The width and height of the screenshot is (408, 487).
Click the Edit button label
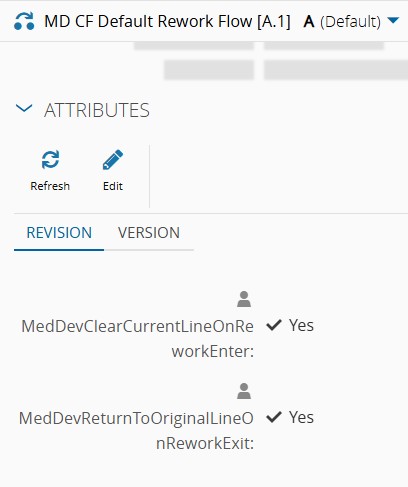coord(113,186)
